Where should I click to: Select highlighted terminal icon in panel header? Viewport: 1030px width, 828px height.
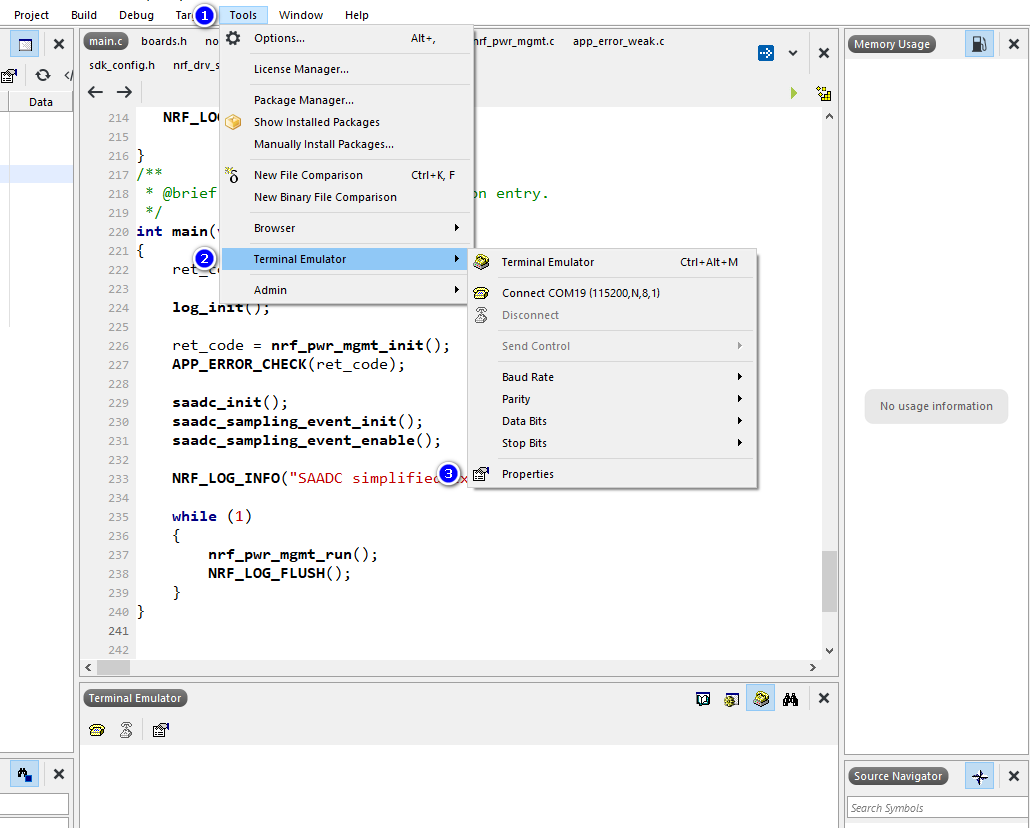761,699
